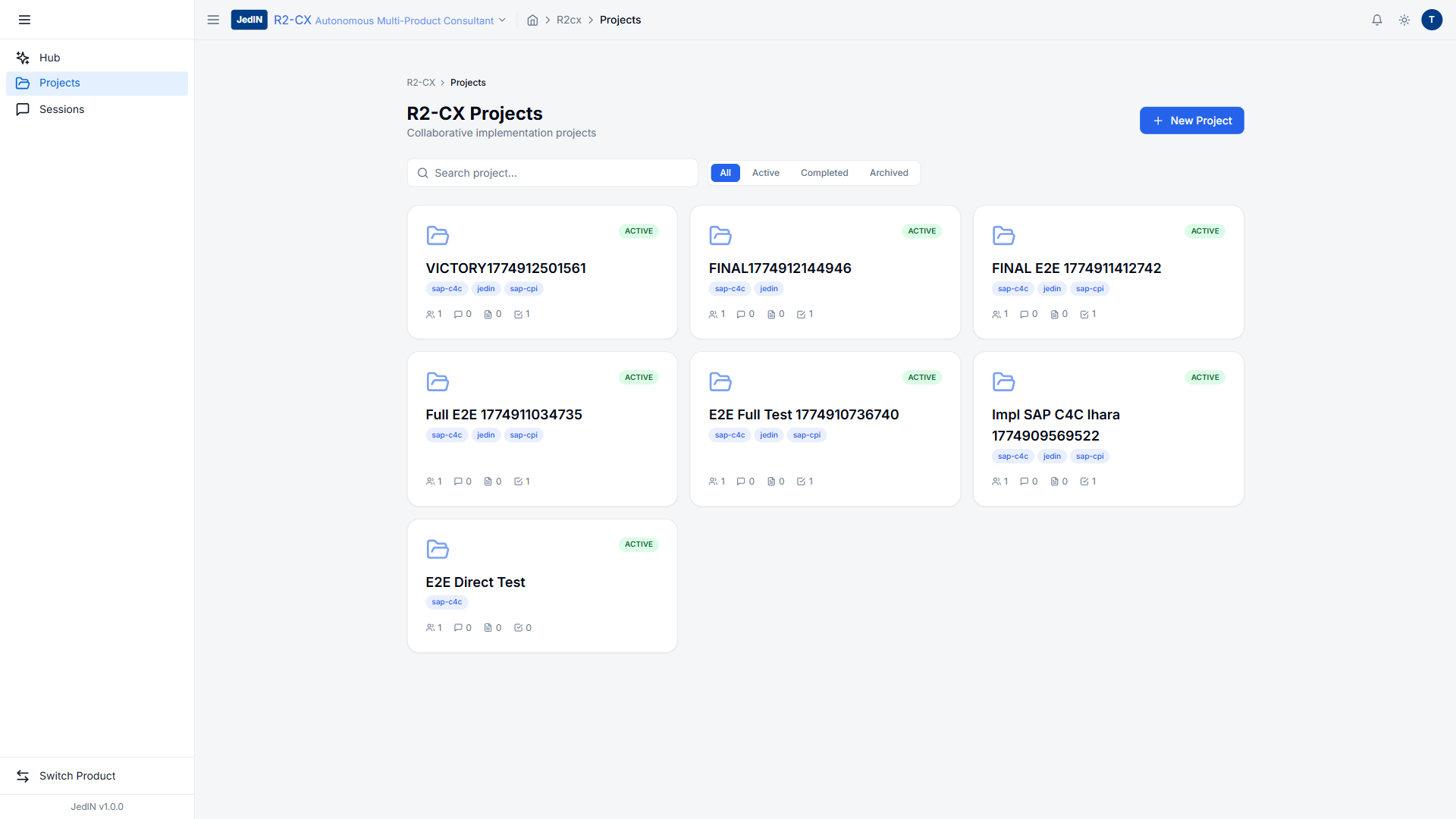
Task: Toggle the light/dark theme sun icon
Action: pyautogui.click(x=1404, y=20)
